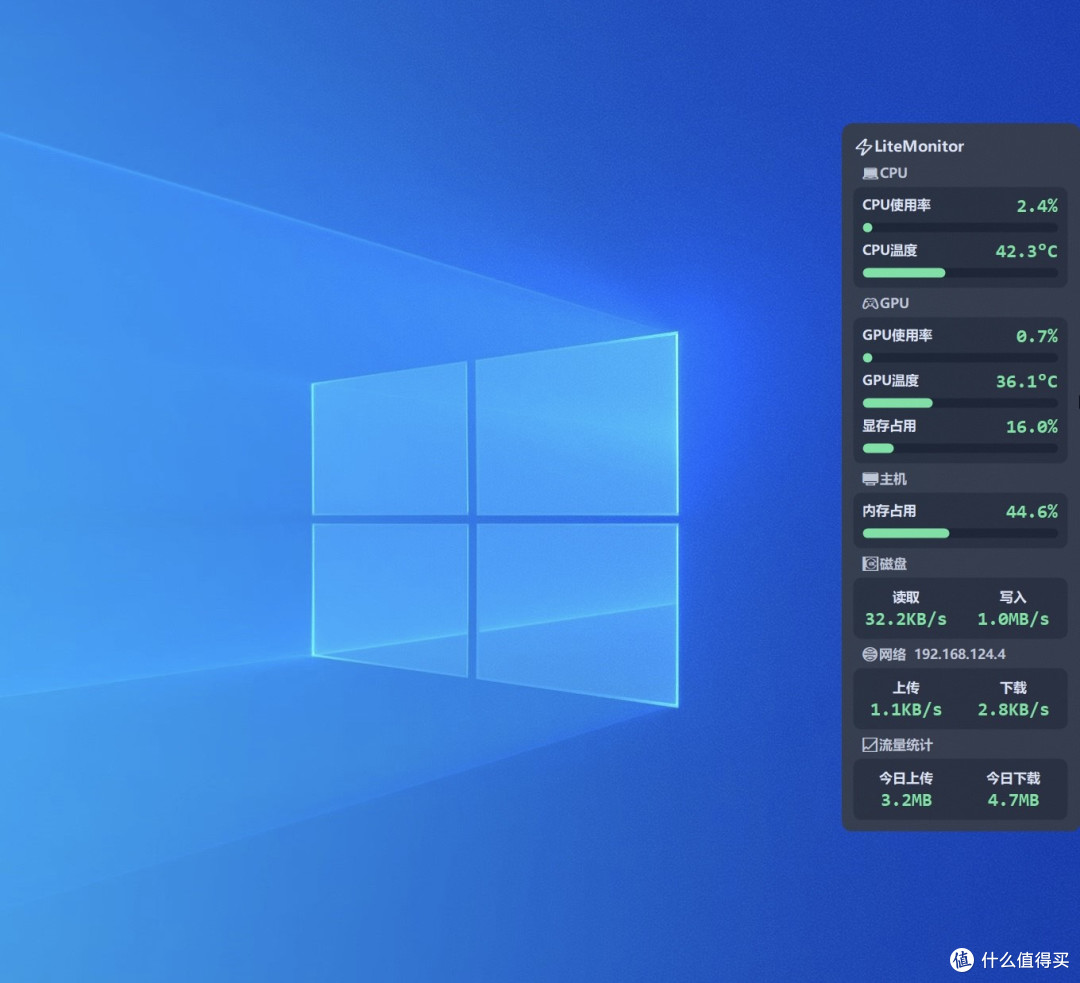The image size is (1080, 983).
Task: Click the 主机 section header text
Action: (893, 479)
